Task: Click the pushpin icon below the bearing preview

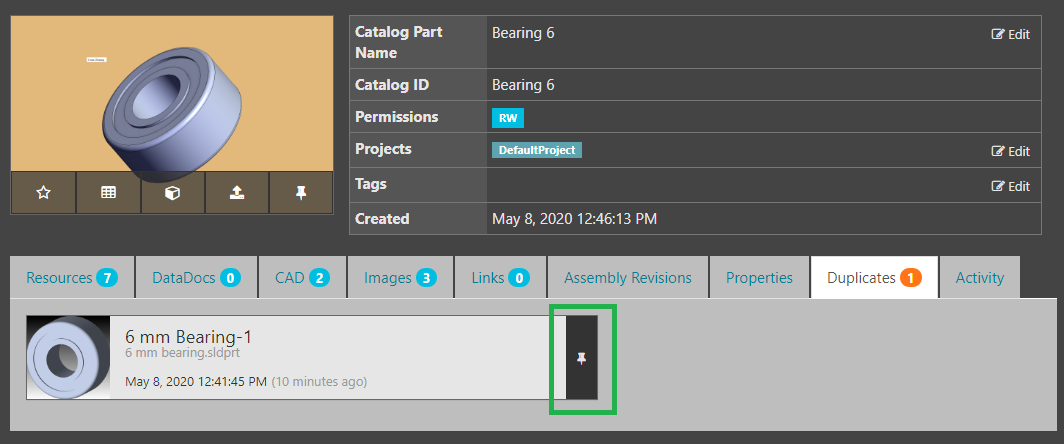Action: click(x=301, y=193)
